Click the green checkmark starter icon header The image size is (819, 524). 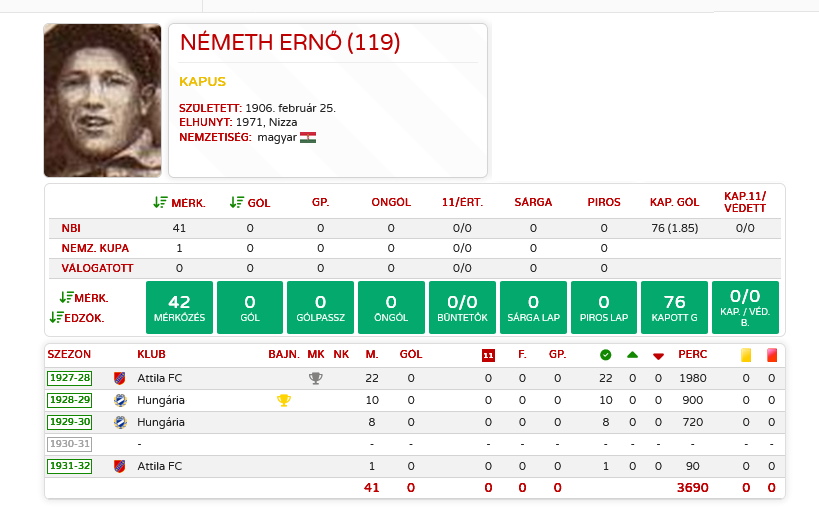tap(605, 355)
